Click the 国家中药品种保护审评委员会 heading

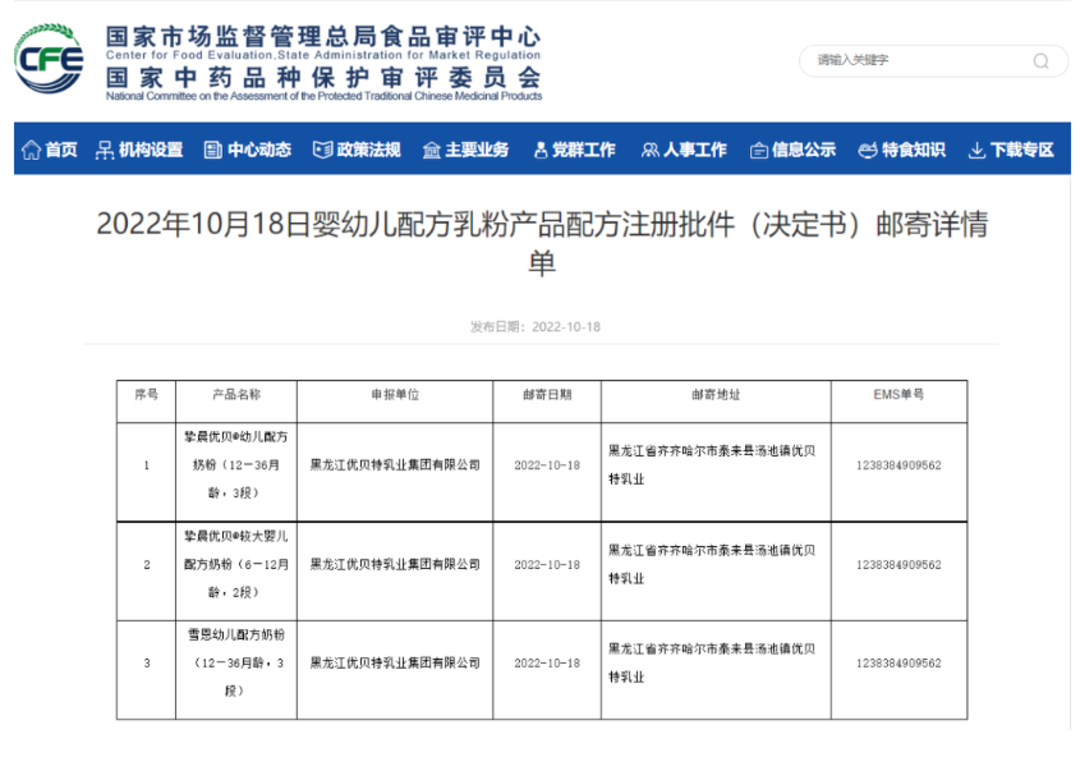323,77
